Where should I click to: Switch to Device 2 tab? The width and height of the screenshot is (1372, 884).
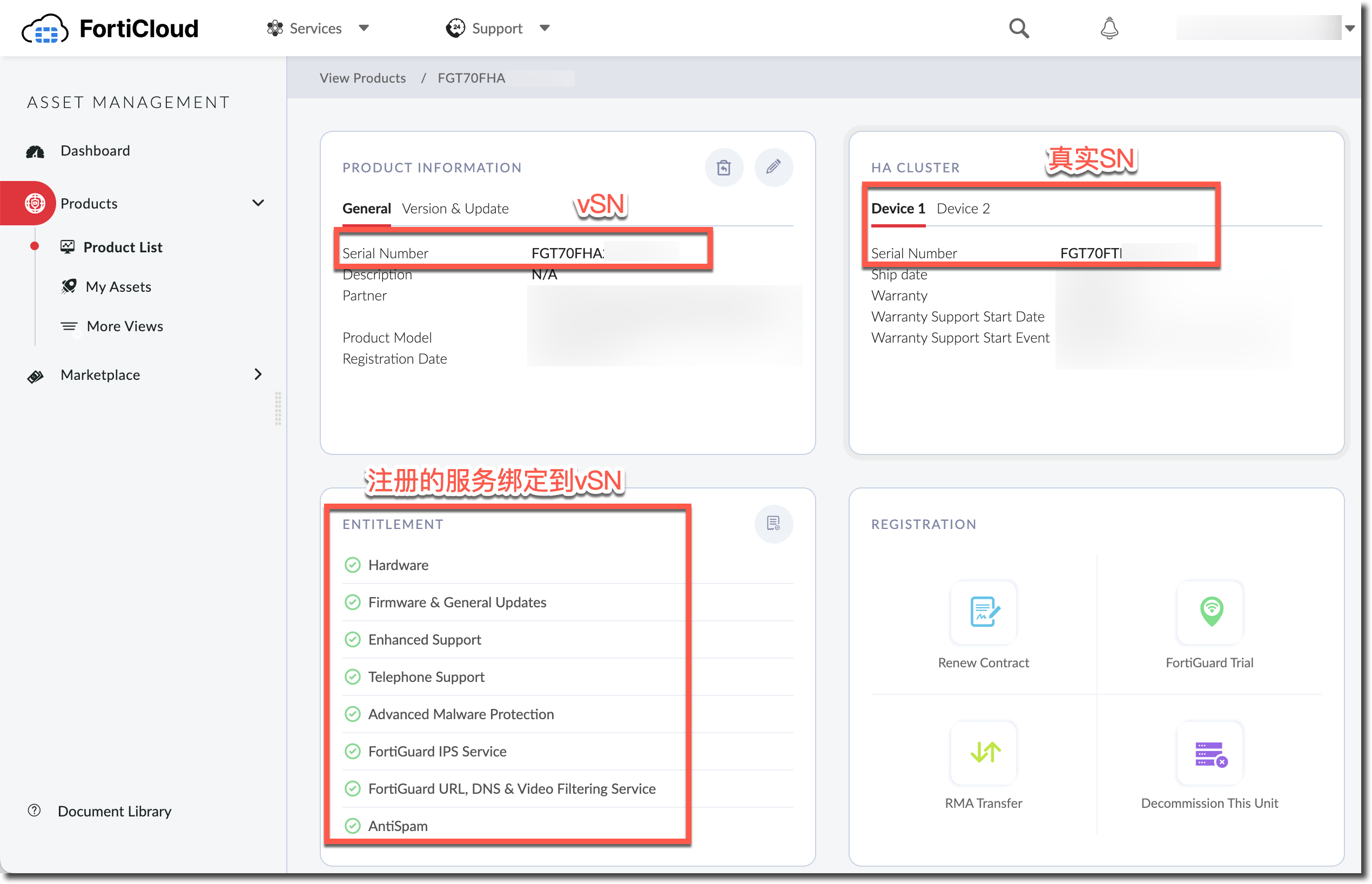(963, 209)
